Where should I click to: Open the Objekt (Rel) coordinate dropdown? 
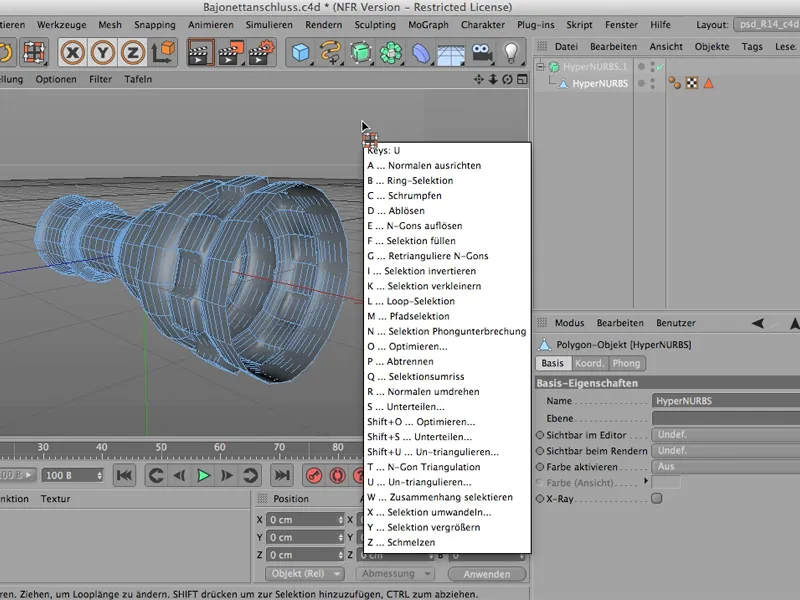tap(306, 574)
